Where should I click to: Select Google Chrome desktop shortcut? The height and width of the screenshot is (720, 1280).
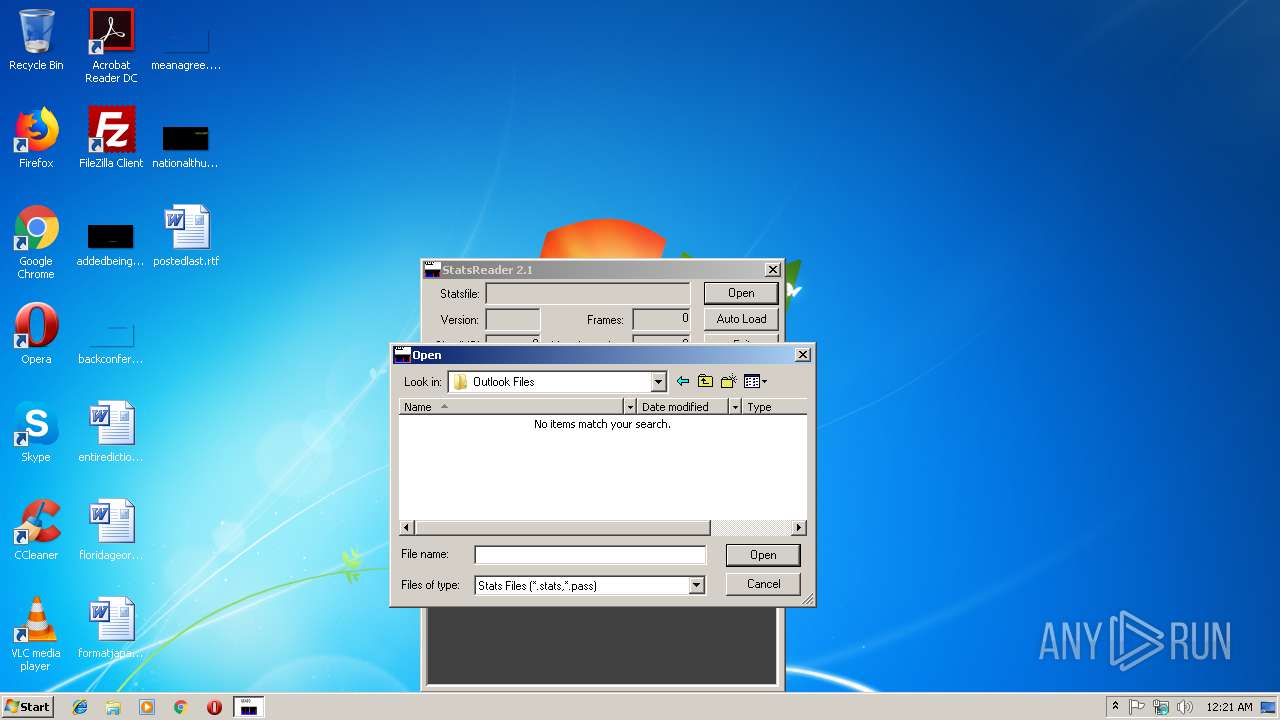point(36,242)
